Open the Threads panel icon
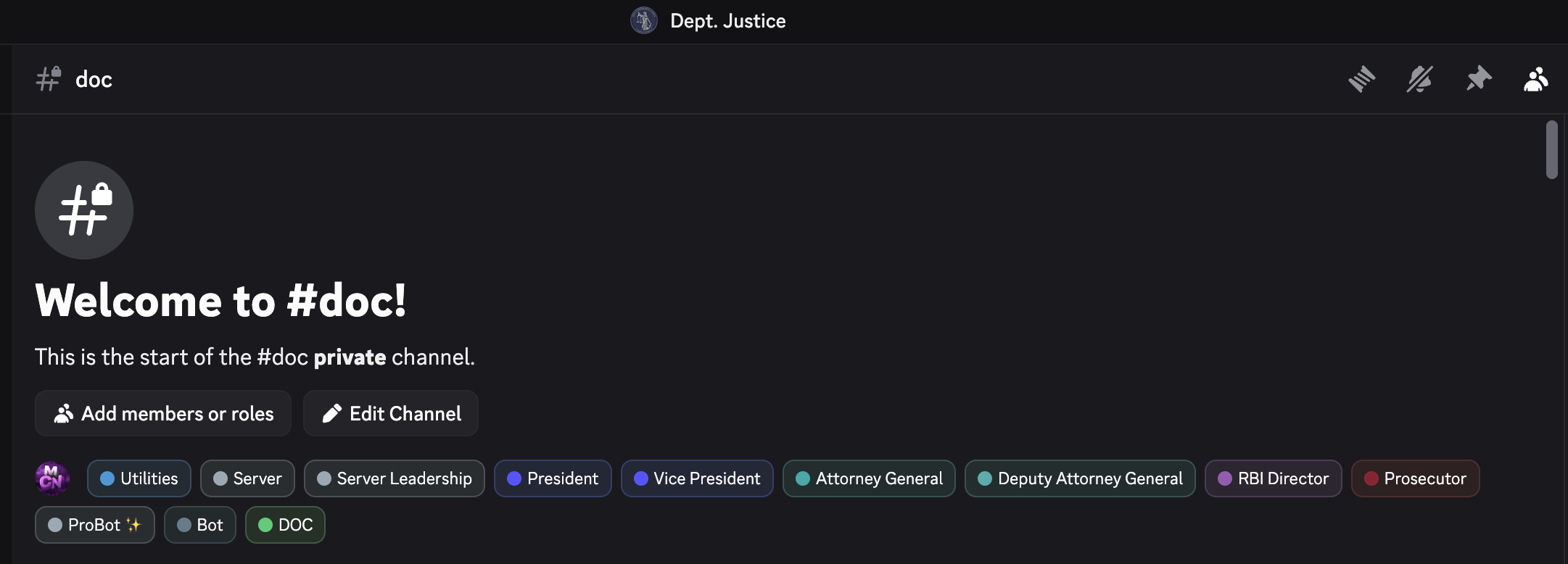Image resolution: width=1568 pixels, height=564 pixels. 1362,79
